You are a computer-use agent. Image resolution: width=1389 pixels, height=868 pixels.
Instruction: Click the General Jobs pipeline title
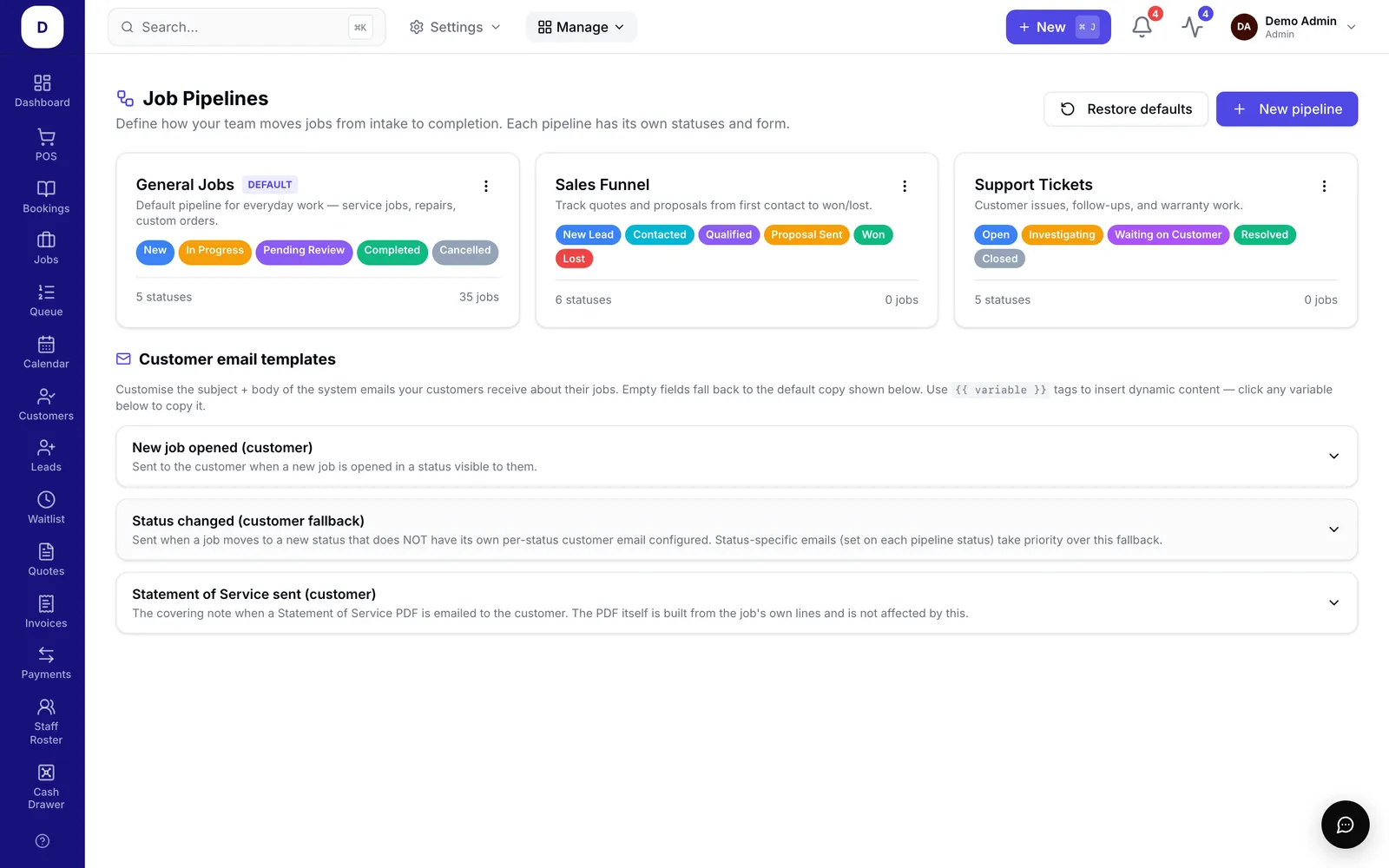[185, 185]
